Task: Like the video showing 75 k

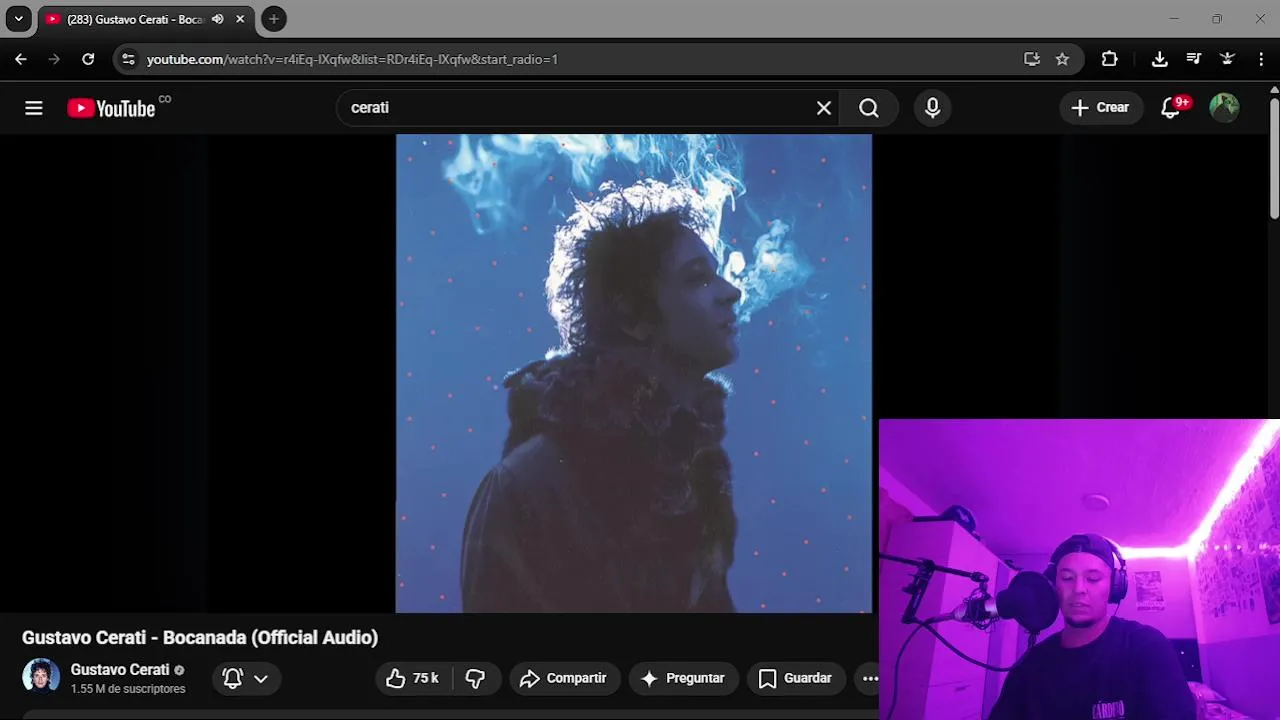Action: [x=412, y=678]
